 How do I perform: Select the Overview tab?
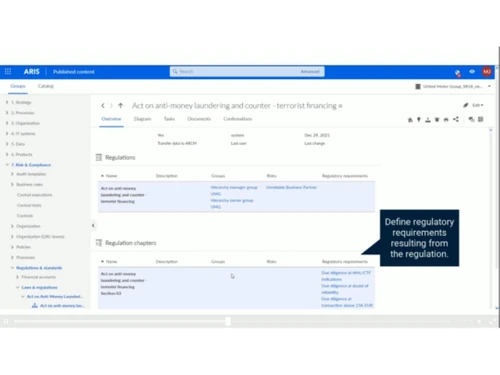click(111, 119)
